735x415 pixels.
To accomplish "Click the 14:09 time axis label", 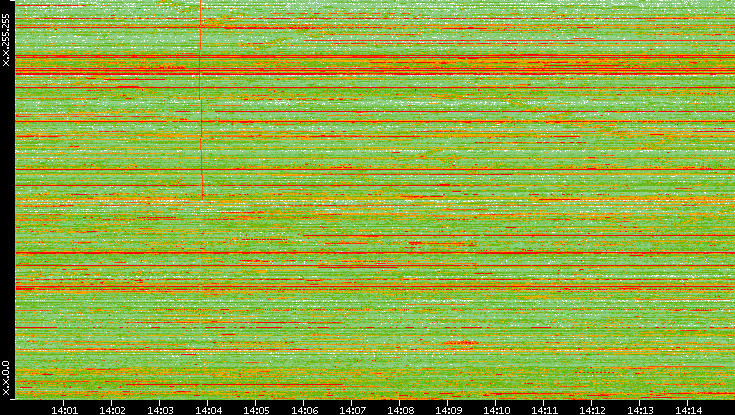I will [448, 410].
